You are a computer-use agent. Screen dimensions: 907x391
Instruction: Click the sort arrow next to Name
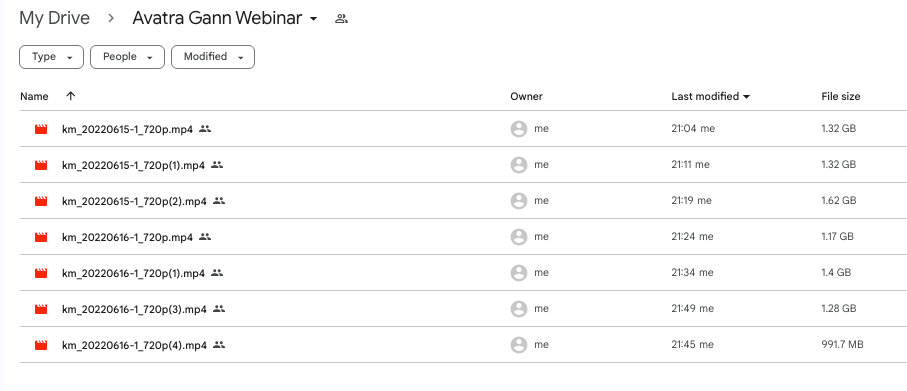pyautogui.click(x=71, y=97)
